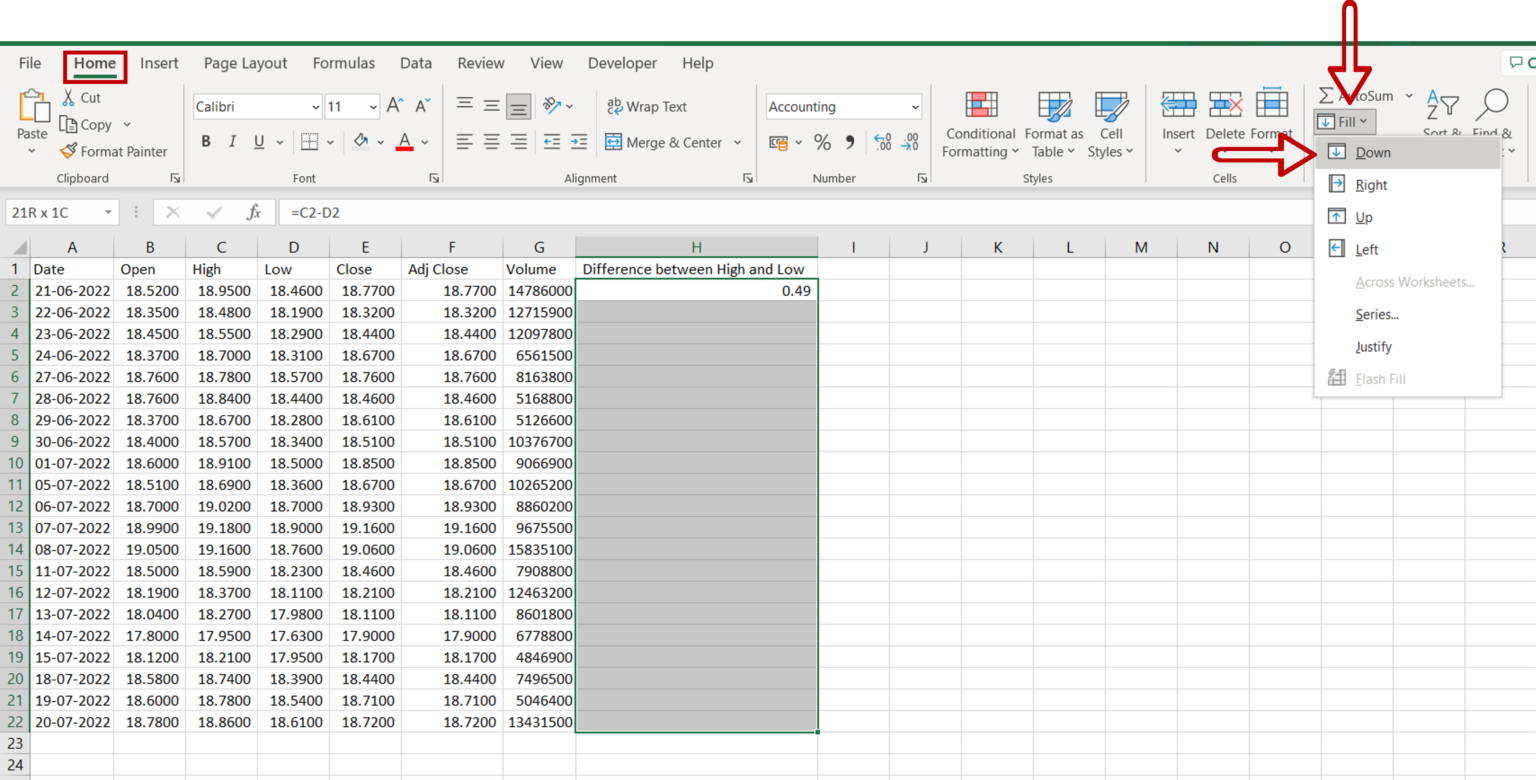Click the Copy icon
The height and width of the screenshot is (780, 1536).
tap(68, 124)
